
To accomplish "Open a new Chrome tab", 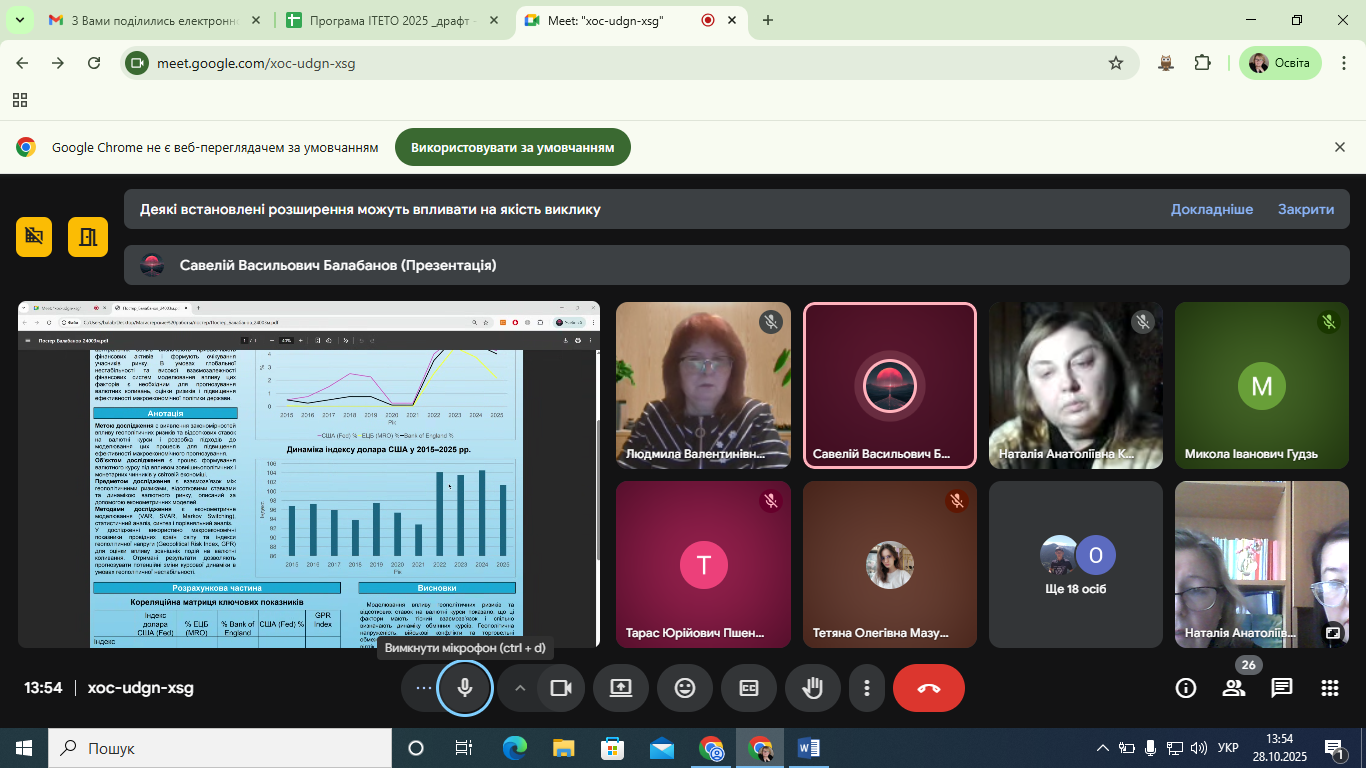I will 768,20.
